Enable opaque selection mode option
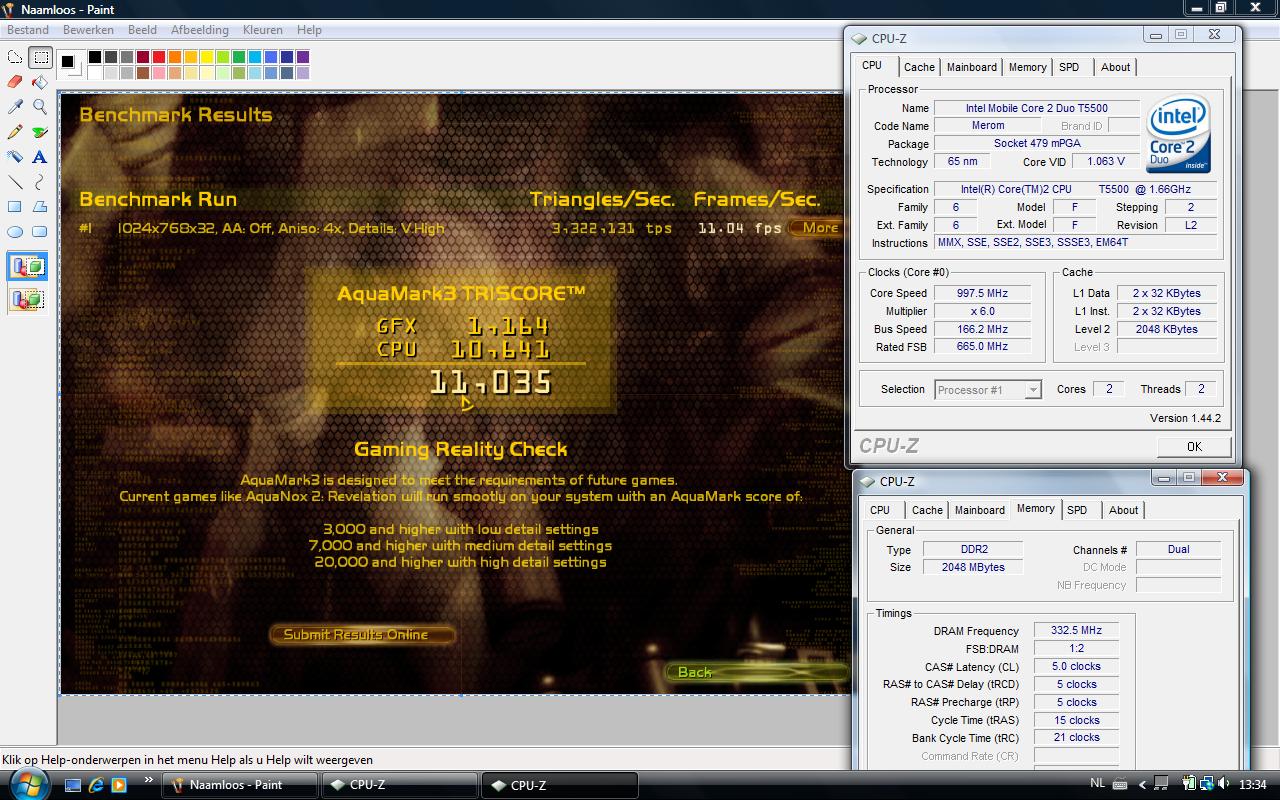Image resolution: width=1280 pixels, height=800 pixels. click(28, 267)
